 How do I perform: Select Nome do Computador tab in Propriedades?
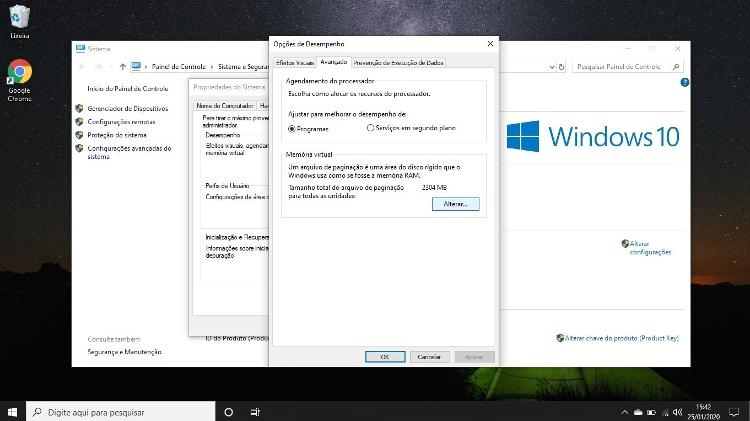[225, 105]
